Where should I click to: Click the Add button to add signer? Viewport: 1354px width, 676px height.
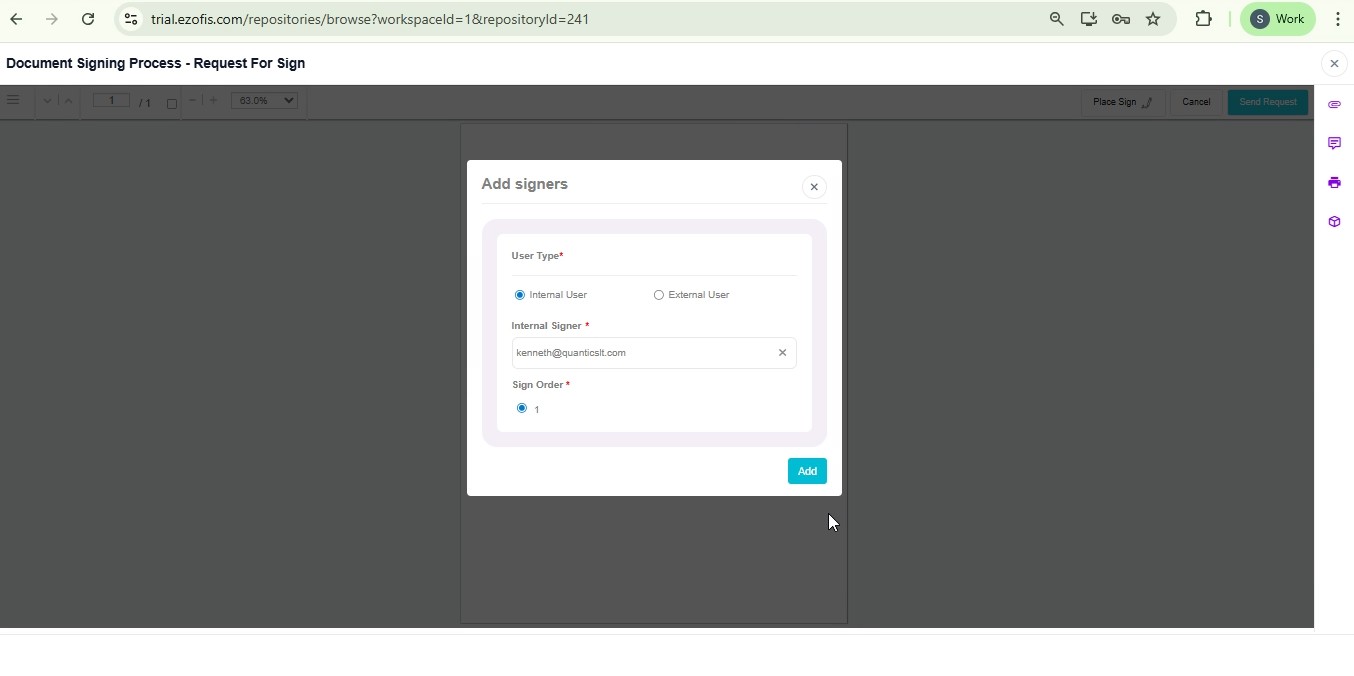tap(807, 471)
